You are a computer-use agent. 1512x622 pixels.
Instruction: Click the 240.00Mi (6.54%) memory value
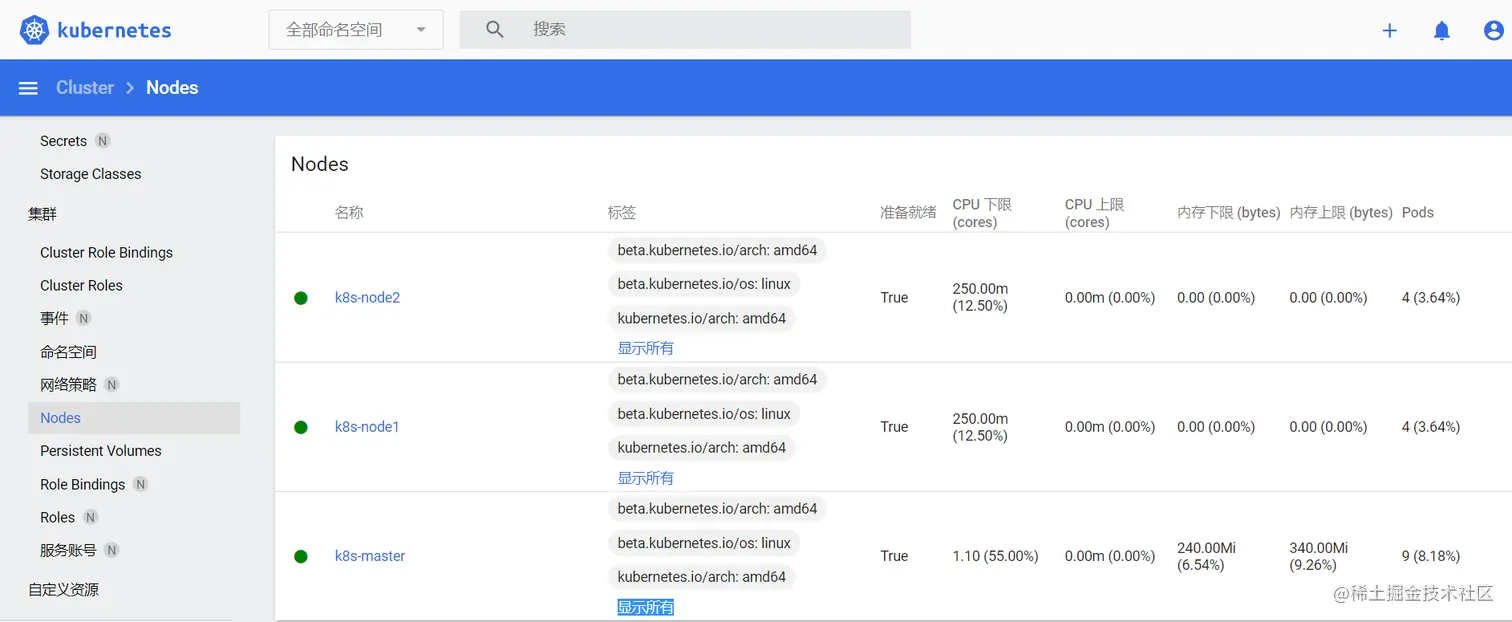1207,556
